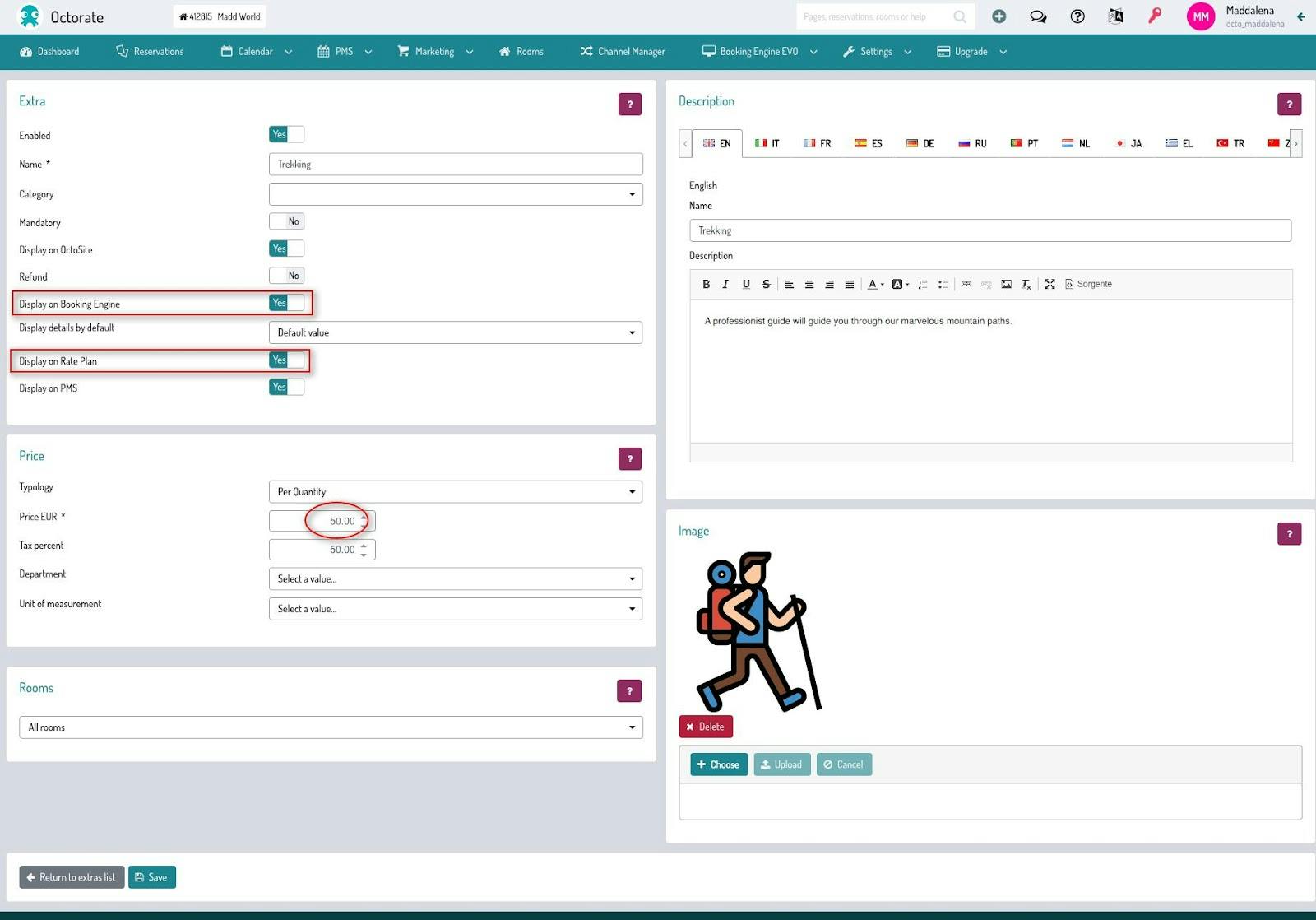Insert an image into the description

[1007, 284]
